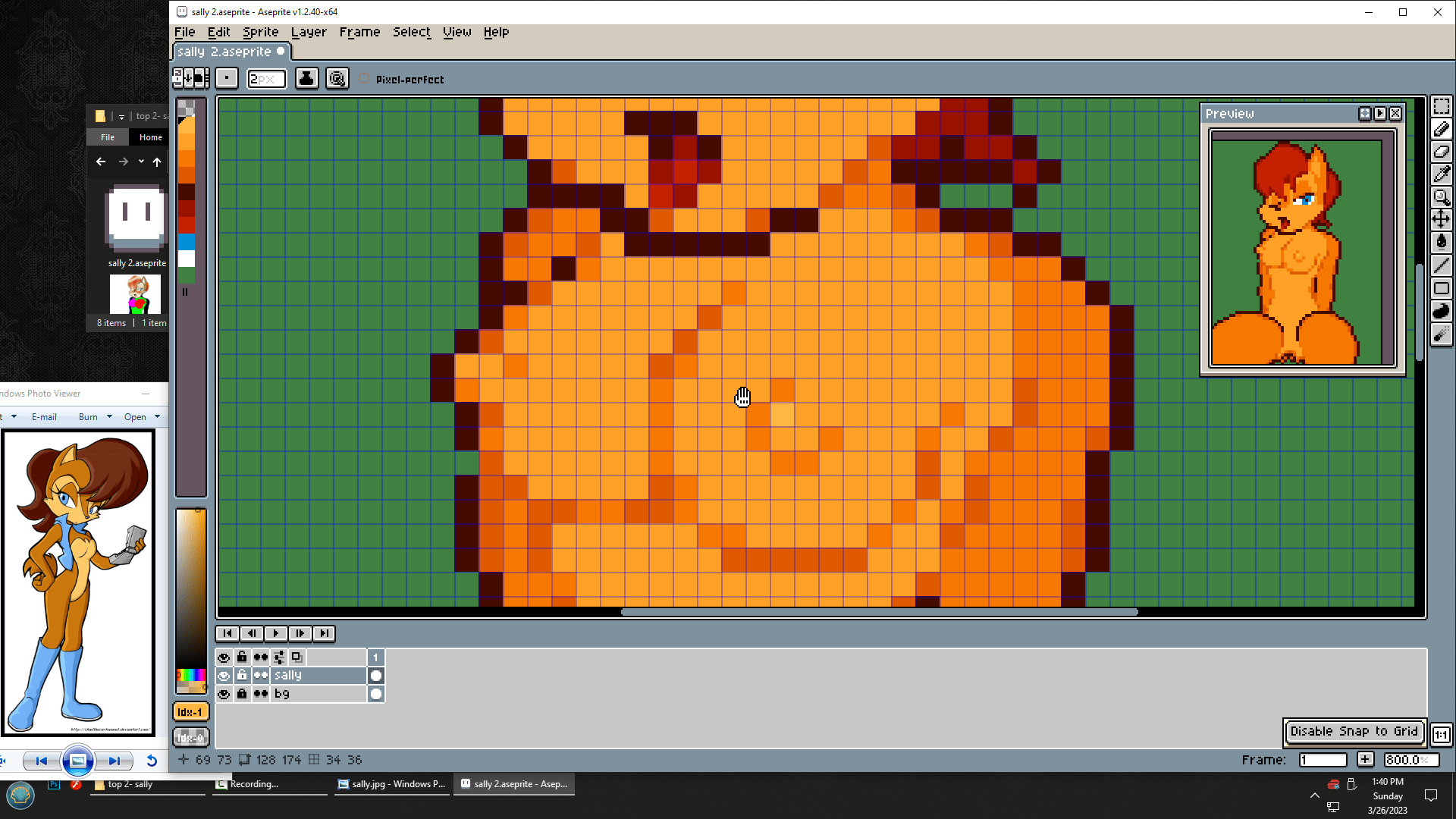Image resolution: width=1456 pixels, height=819 pixels.
Task: Expand the Open dropdown in Photo Viewer
Action: click(157, 416)
